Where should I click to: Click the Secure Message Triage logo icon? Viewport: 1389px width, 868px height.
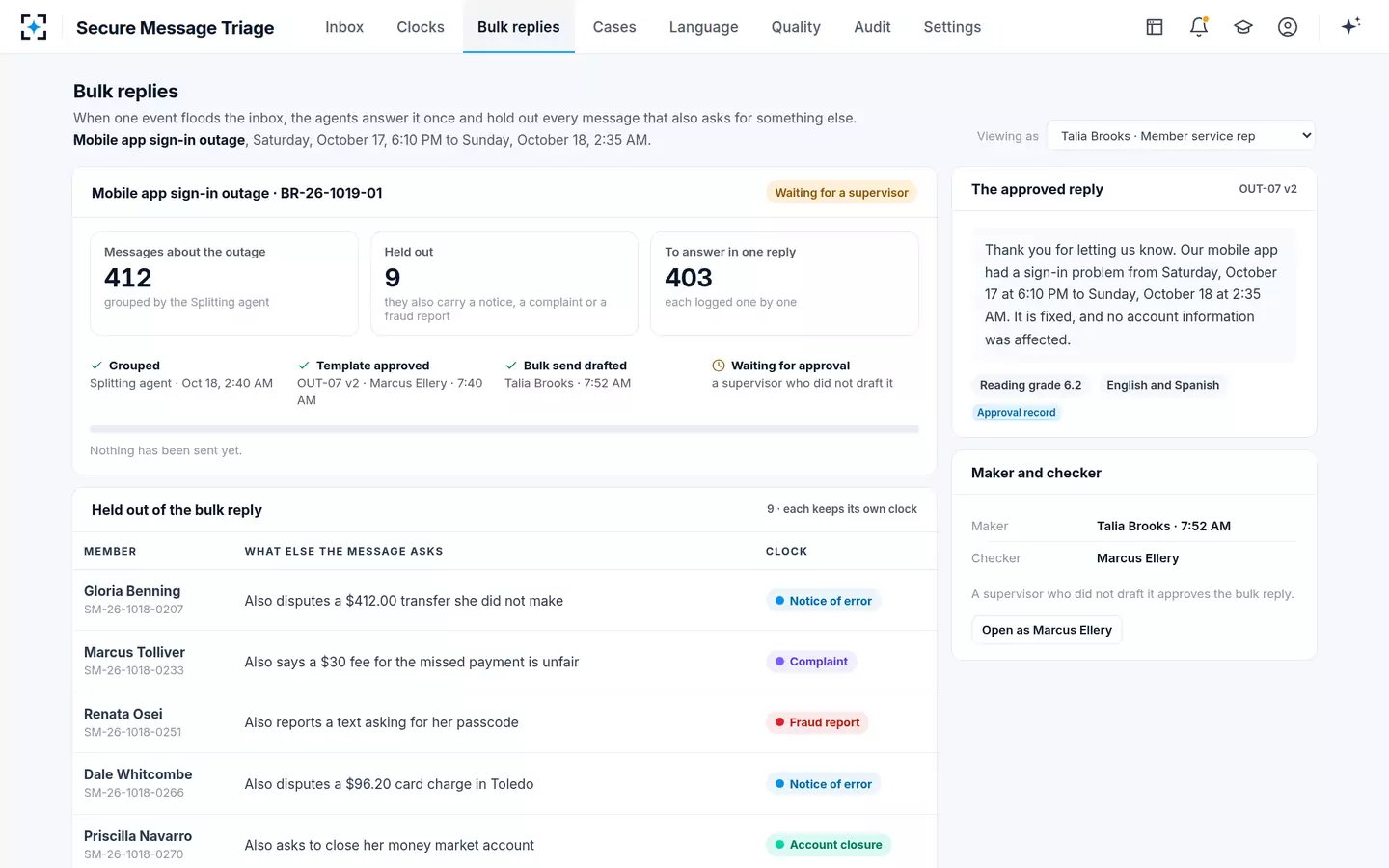34,27
